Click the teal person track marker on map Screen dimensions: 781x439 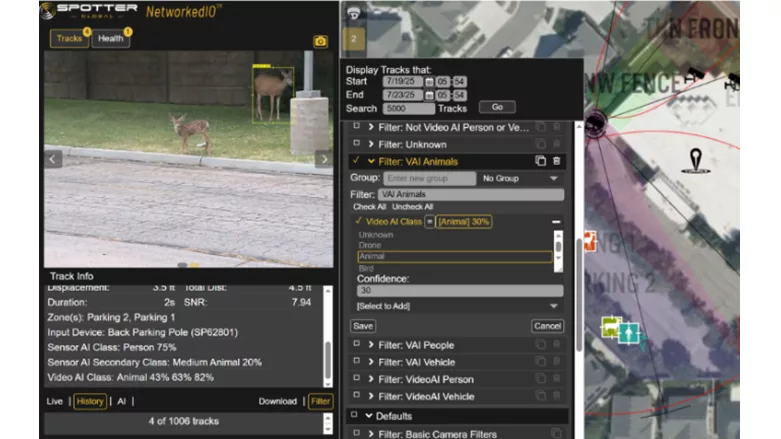tap(629, 333)
